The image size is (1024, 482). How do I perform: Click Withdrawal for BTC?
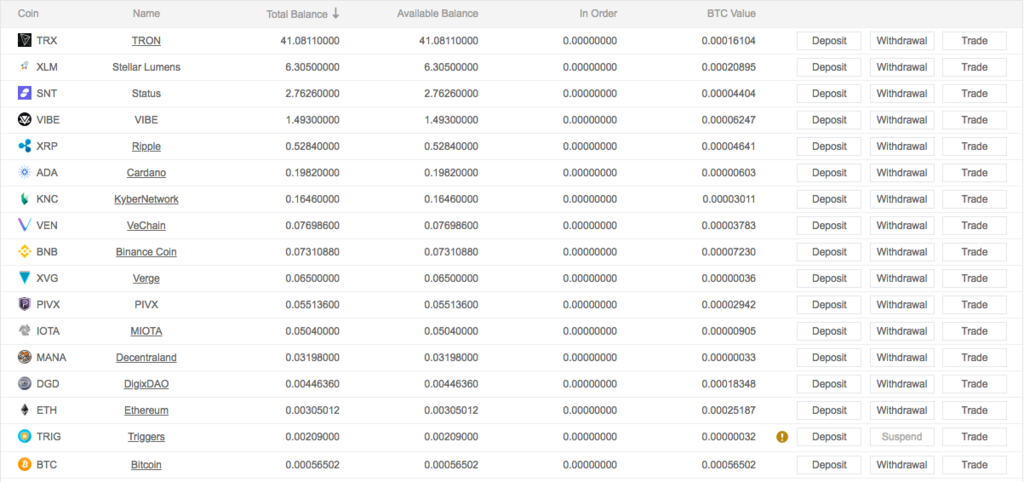tap(902, 465)
